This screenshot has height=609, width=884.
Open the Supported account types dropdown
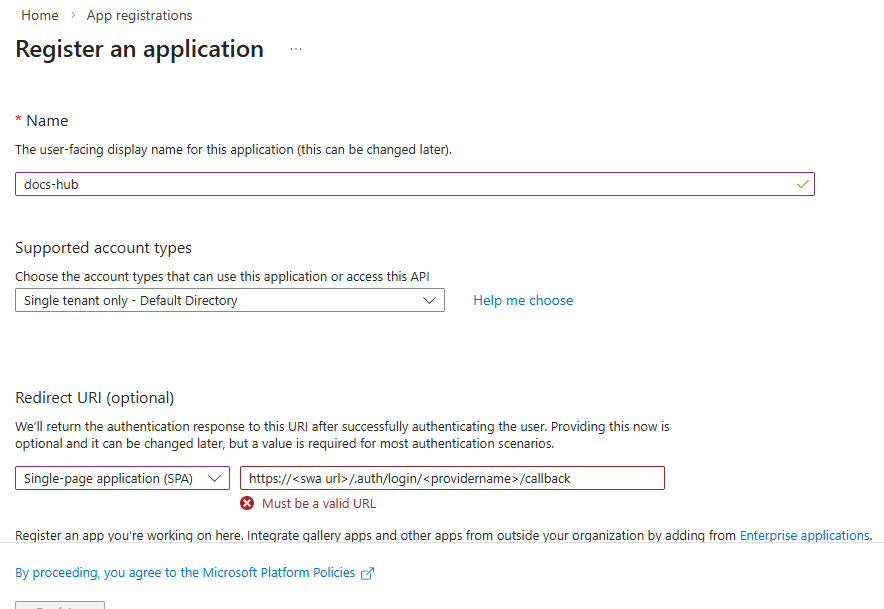coord(230,300)
